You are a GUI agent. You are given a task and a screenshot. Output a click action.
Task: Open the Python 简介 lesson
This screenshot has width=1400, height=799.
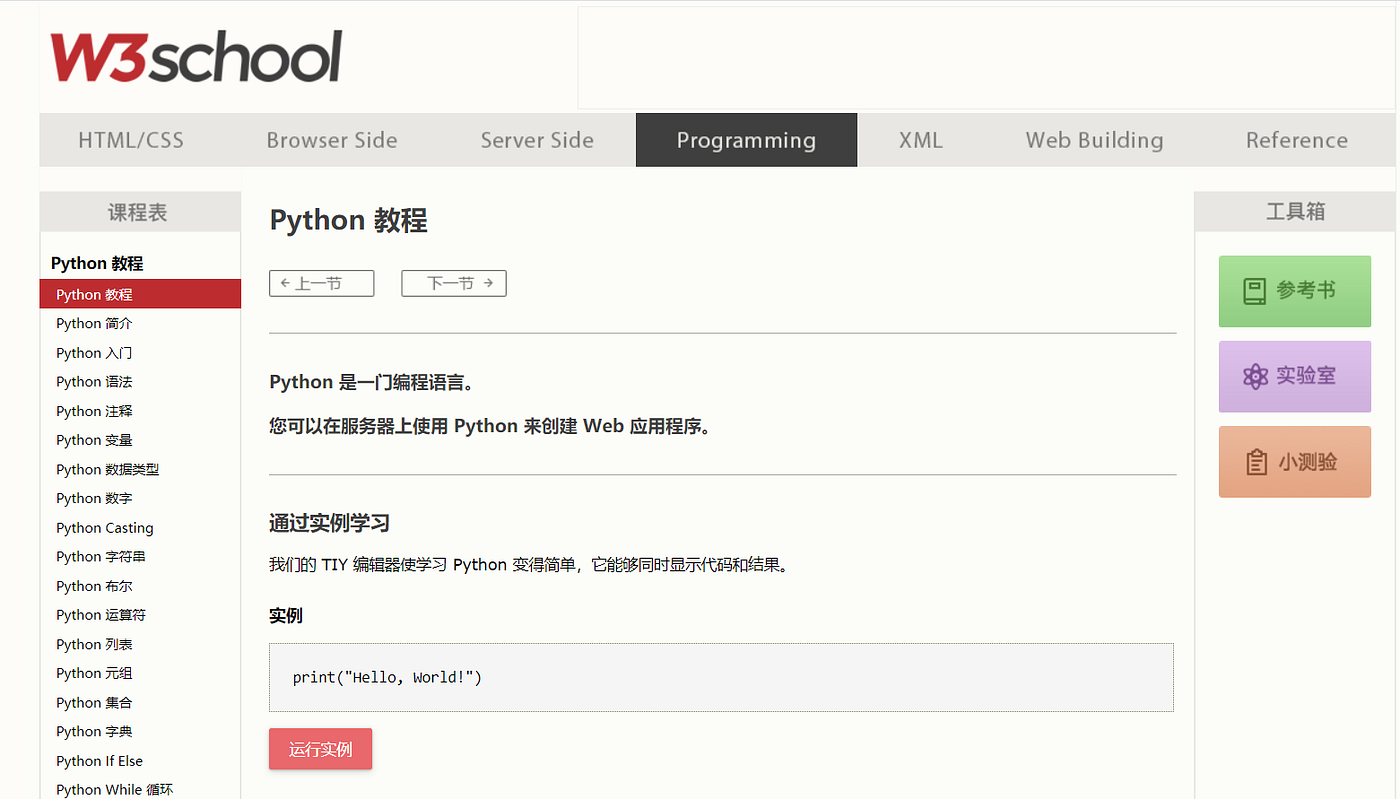point(94,323)
